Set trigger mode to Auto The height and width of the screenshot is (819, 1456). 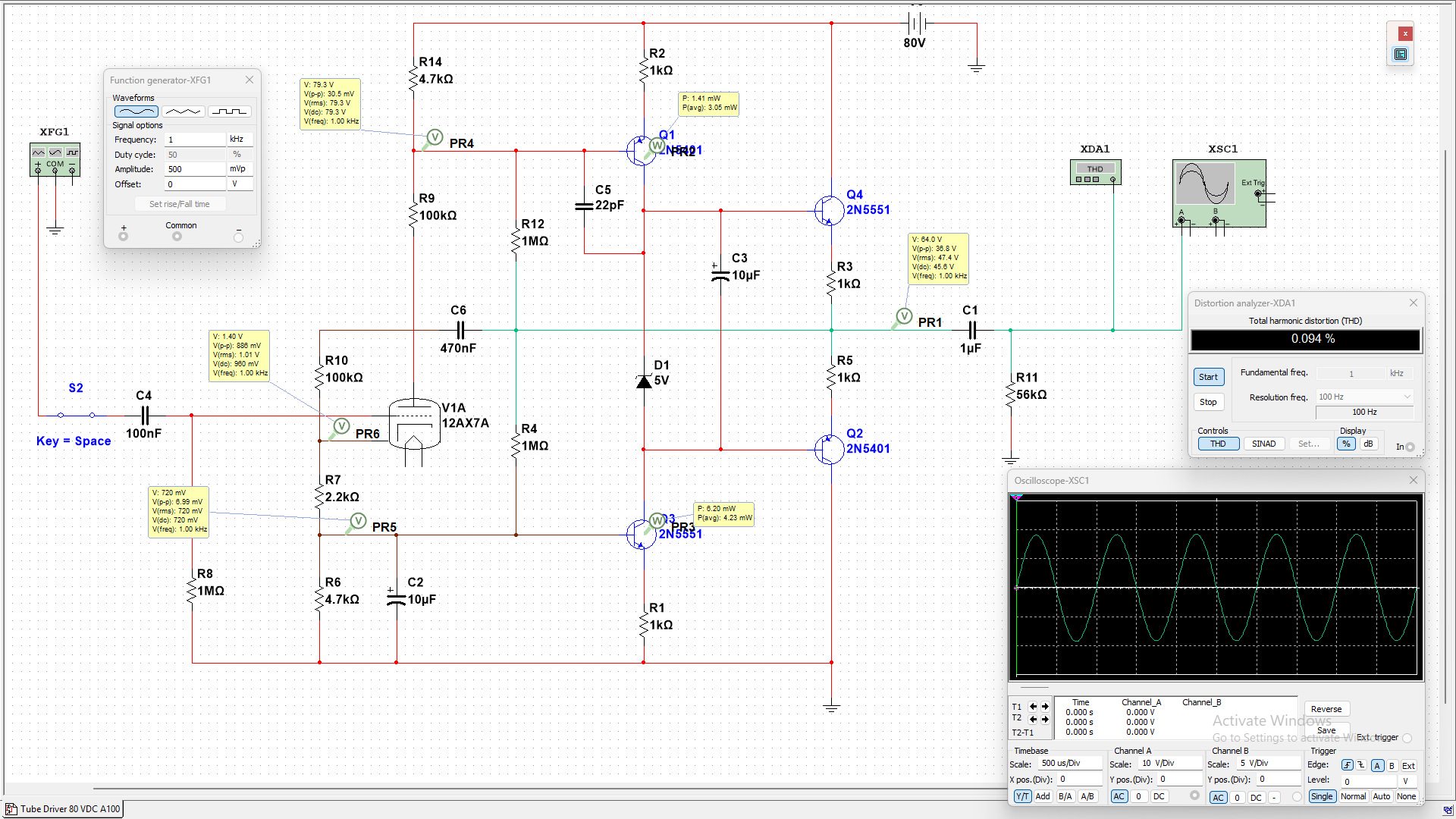(1382, 796)
